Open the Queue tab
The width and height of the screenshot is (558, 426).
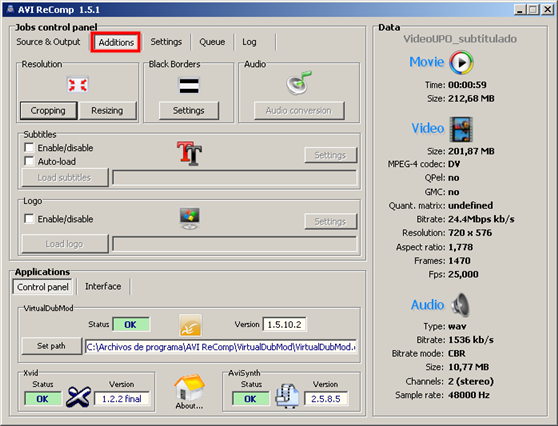212,42
